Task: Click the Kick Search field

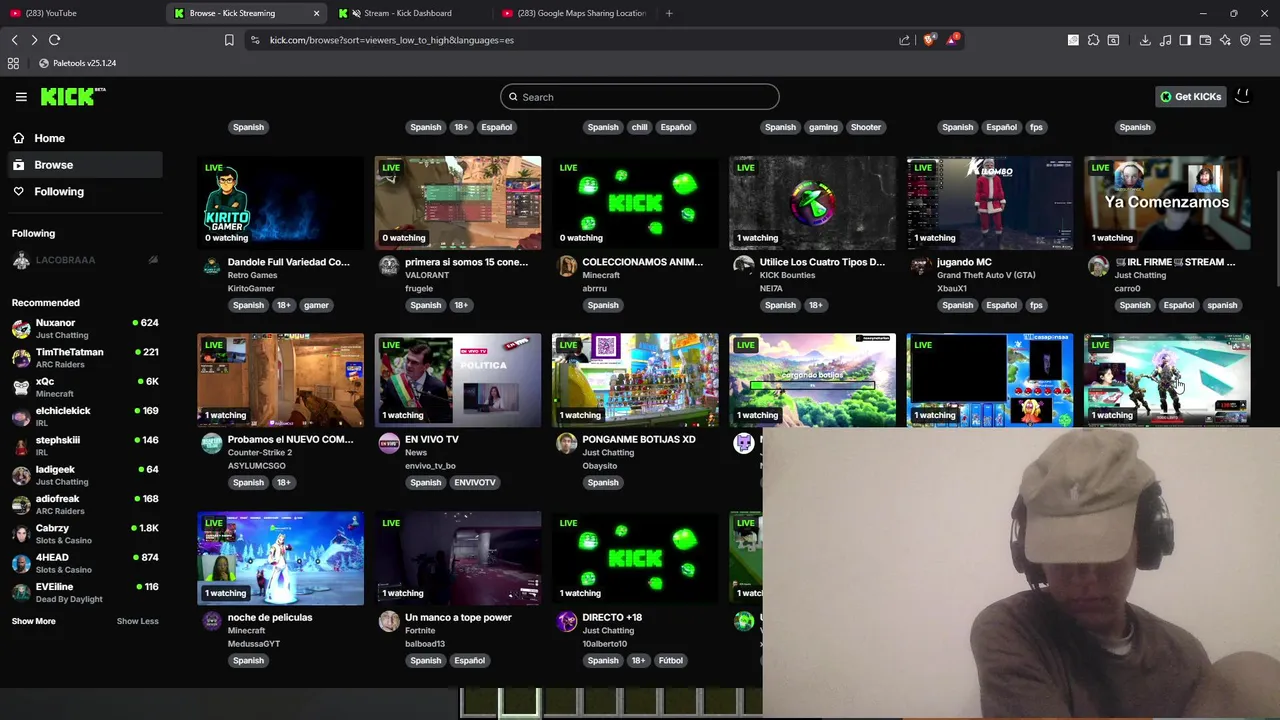Action: coord(640,97)
